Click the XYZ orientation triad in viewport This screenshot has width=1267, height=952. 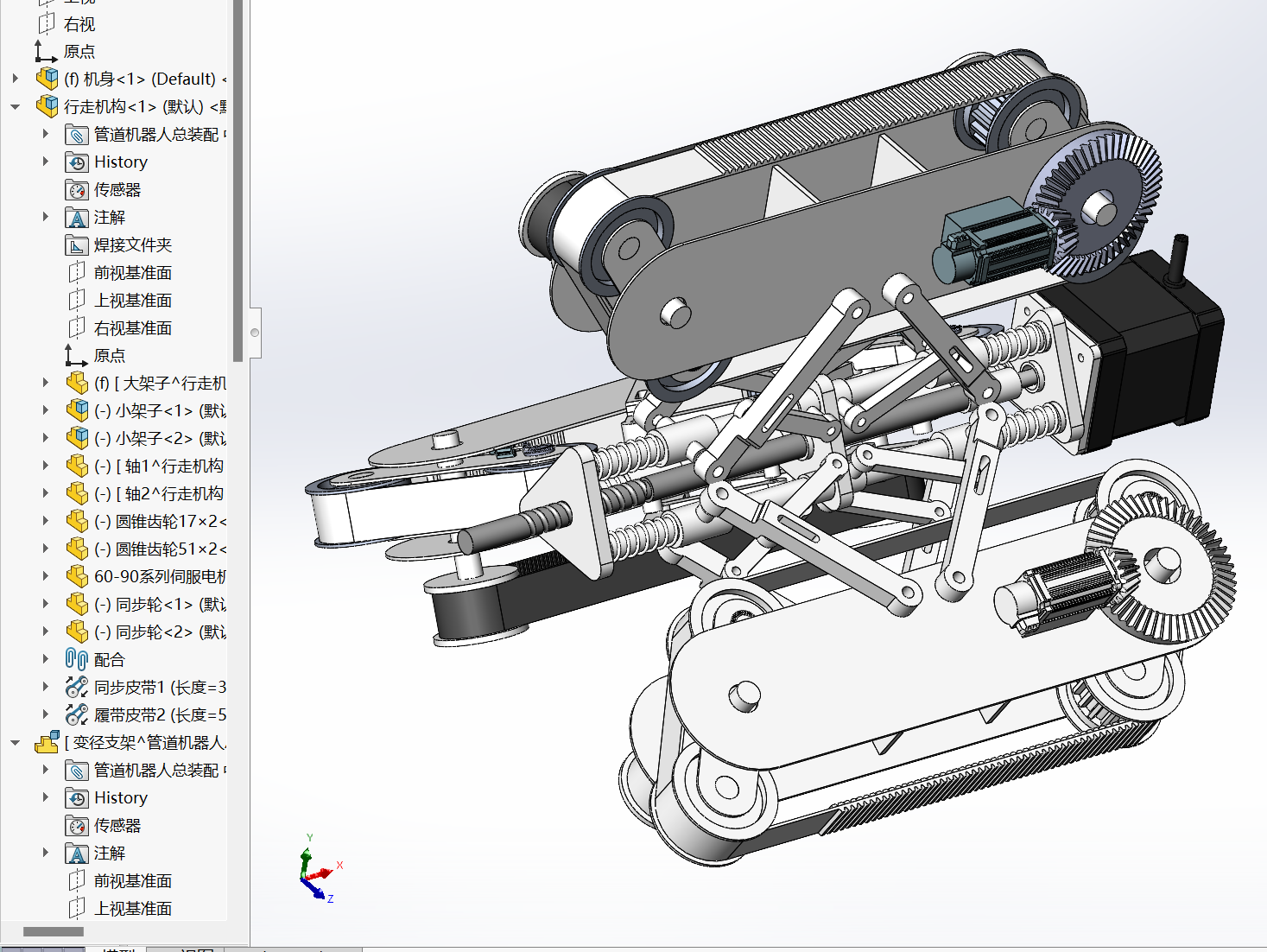click(x=316, y=874)
